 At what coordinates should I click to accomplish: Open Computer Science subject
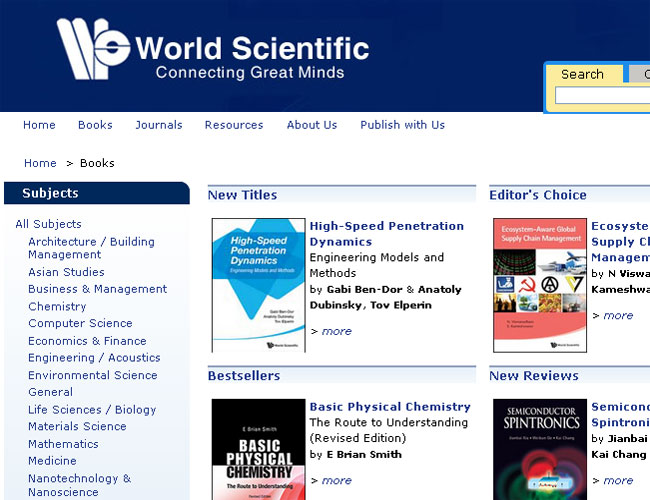tap(80, 323)
